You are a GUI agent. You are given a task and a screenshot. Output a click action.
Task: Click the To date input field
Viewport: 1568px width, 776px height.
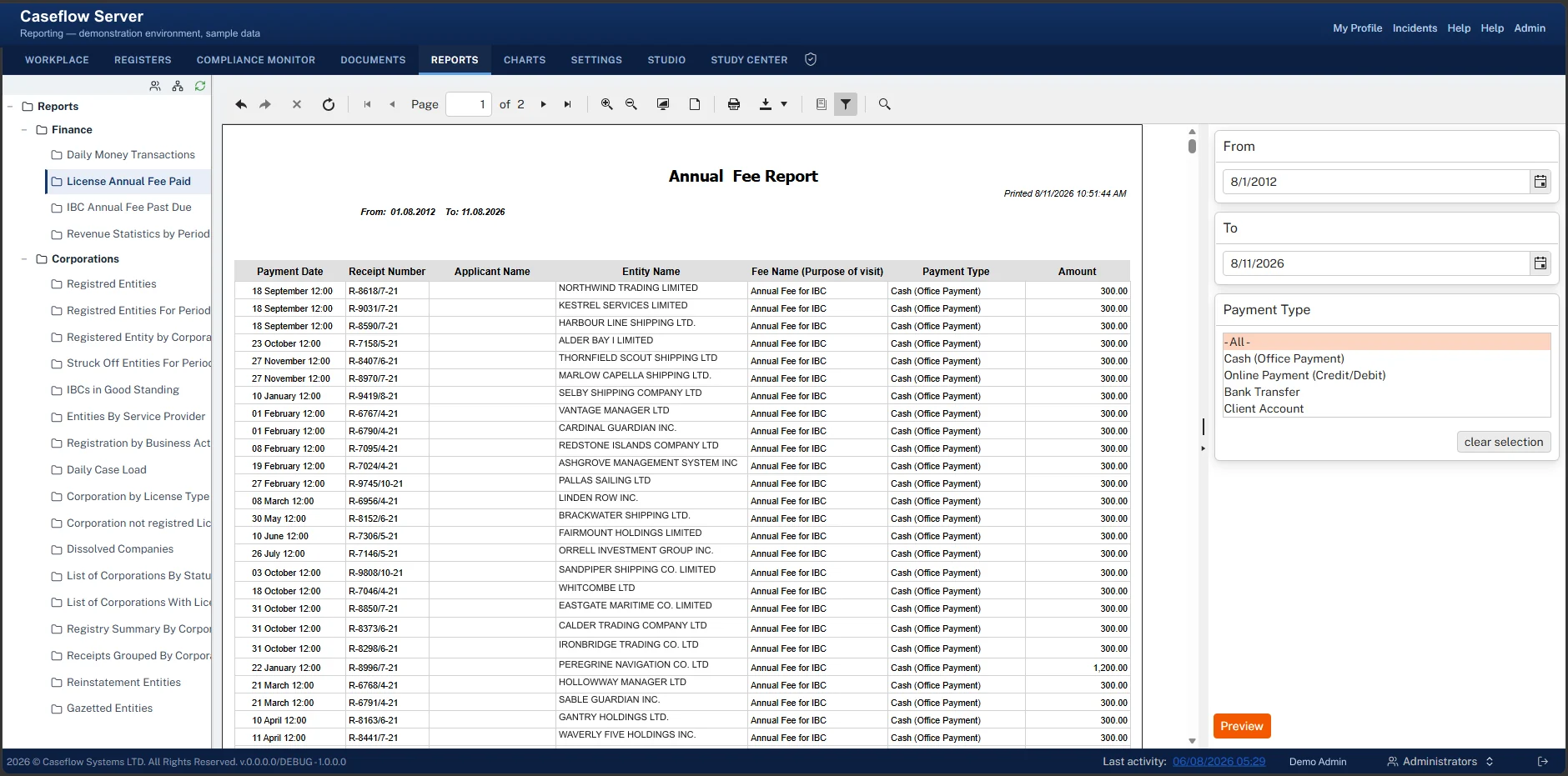tap(1376, 263)
